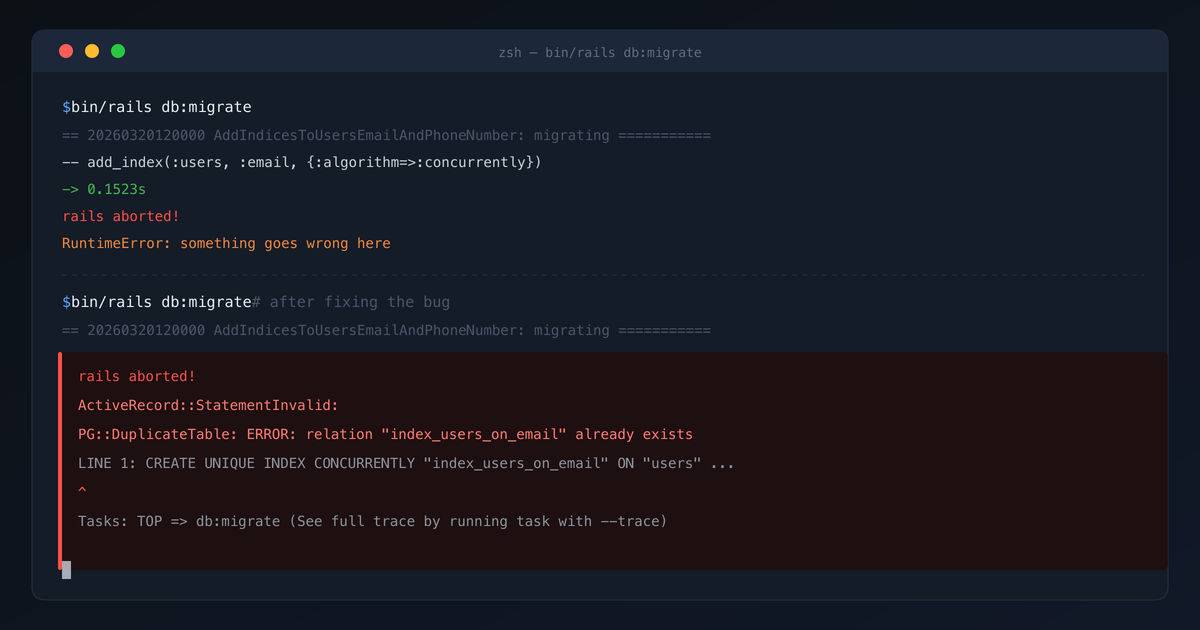Click the red close traffic light
Image resolution: width=1200 pixels, height=630 pixels.
(x=66, y=50)
